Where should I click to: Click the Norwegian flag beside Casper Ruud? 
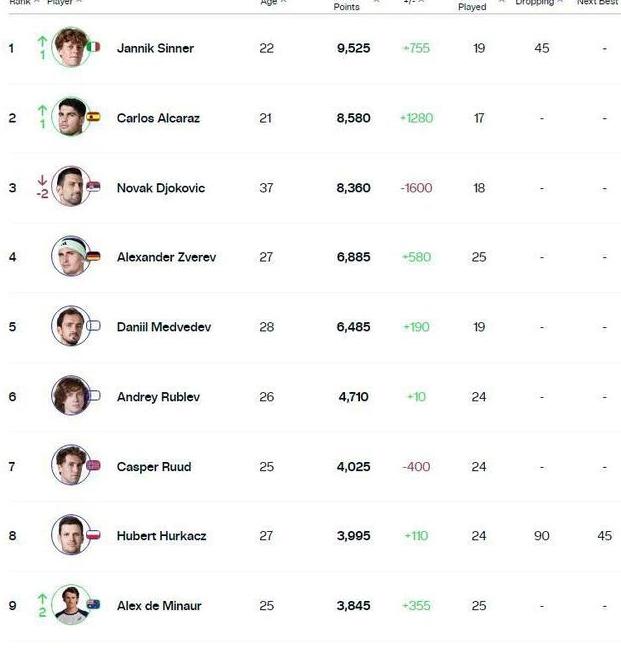click(x=94, y=466)
